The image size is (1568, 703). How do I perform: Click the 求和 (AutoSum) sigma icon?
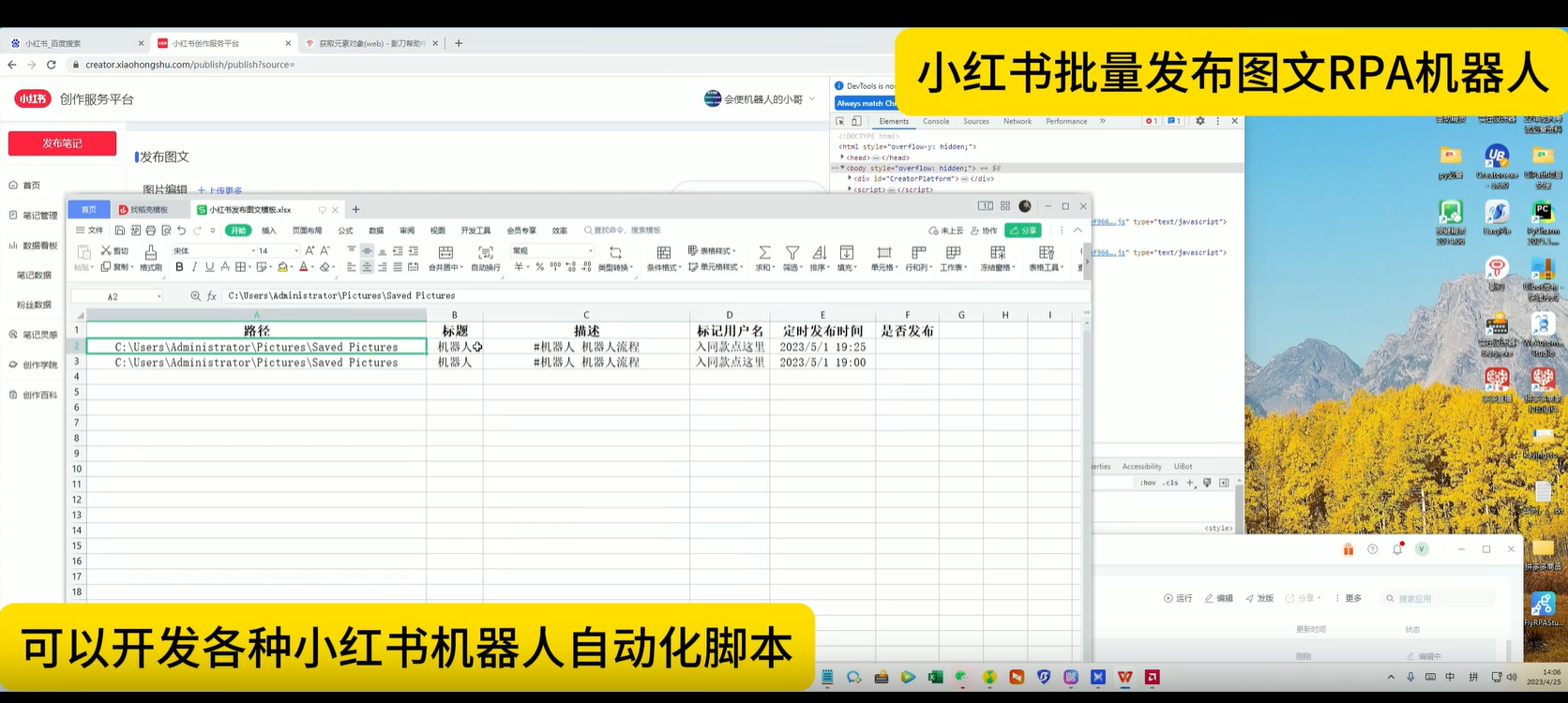tap(764, 252)
